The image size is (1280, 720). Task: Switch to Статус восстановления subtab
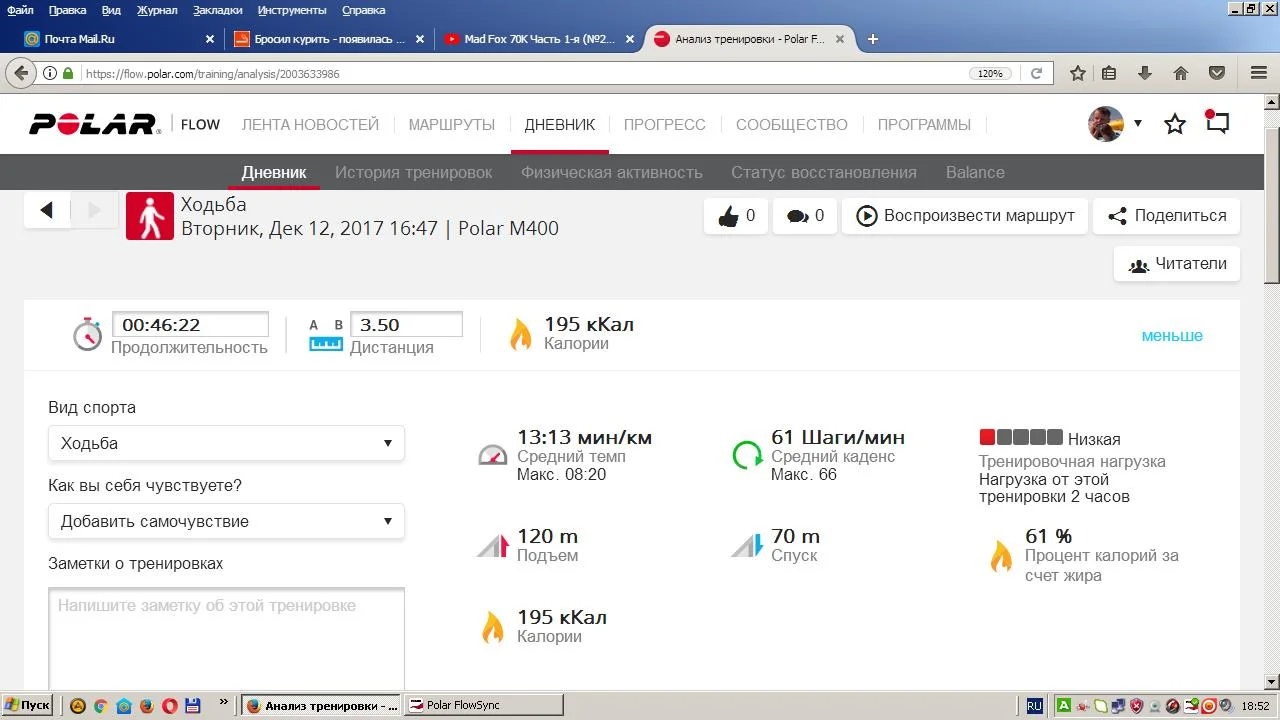pyautogui.click(x=824, y=172)
